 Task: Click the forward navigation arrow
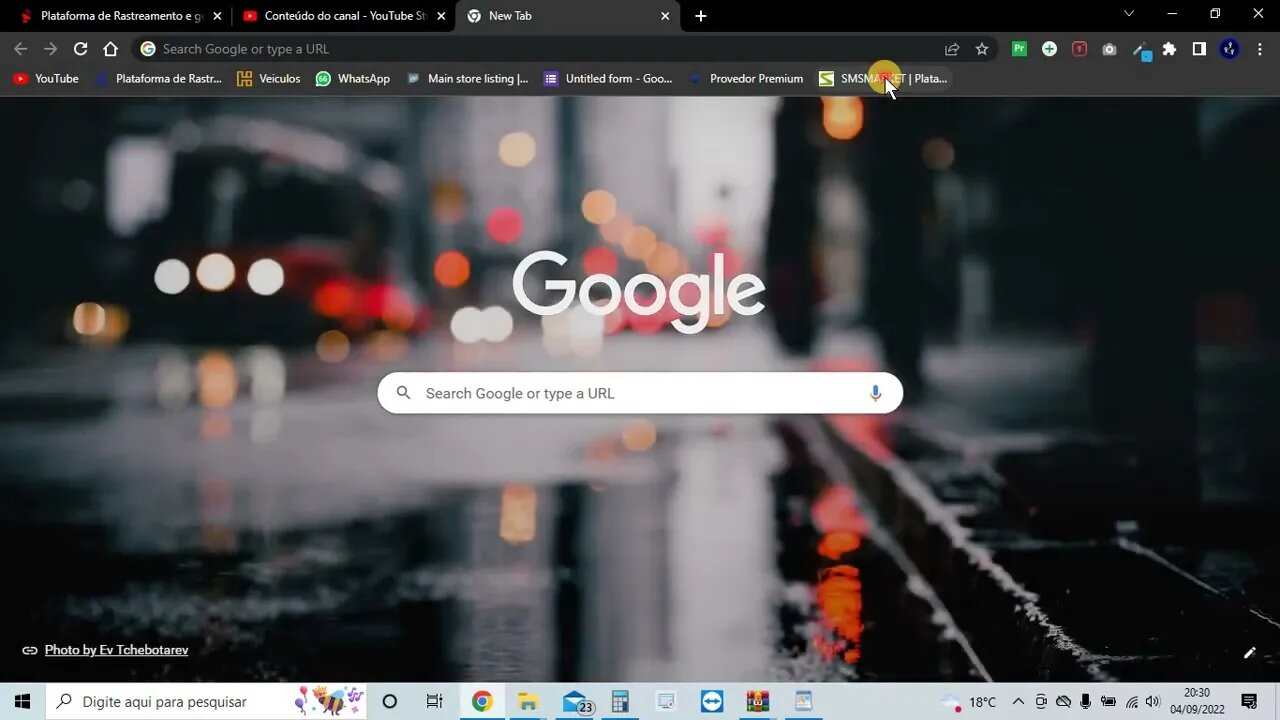click(x=50, y=49)
